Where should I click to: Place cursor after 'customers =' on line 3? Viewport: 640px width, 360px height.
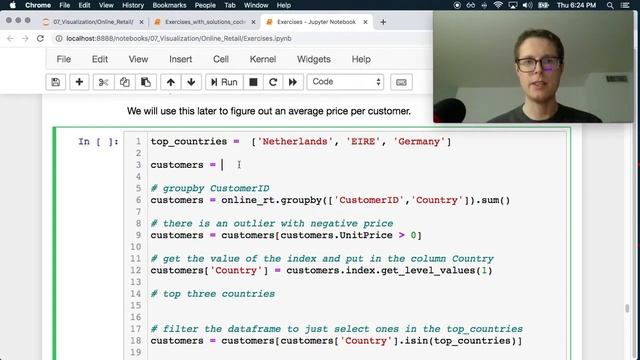[x=222, y=165]
